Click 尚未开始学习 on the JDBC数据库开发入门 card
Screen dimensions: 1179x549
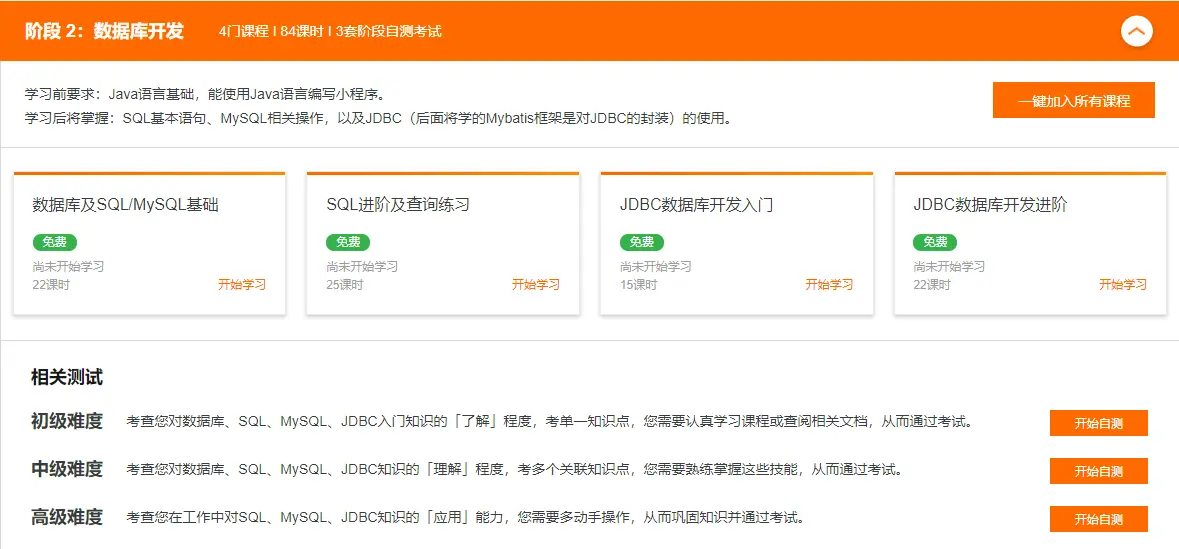(x=656, y=267)
